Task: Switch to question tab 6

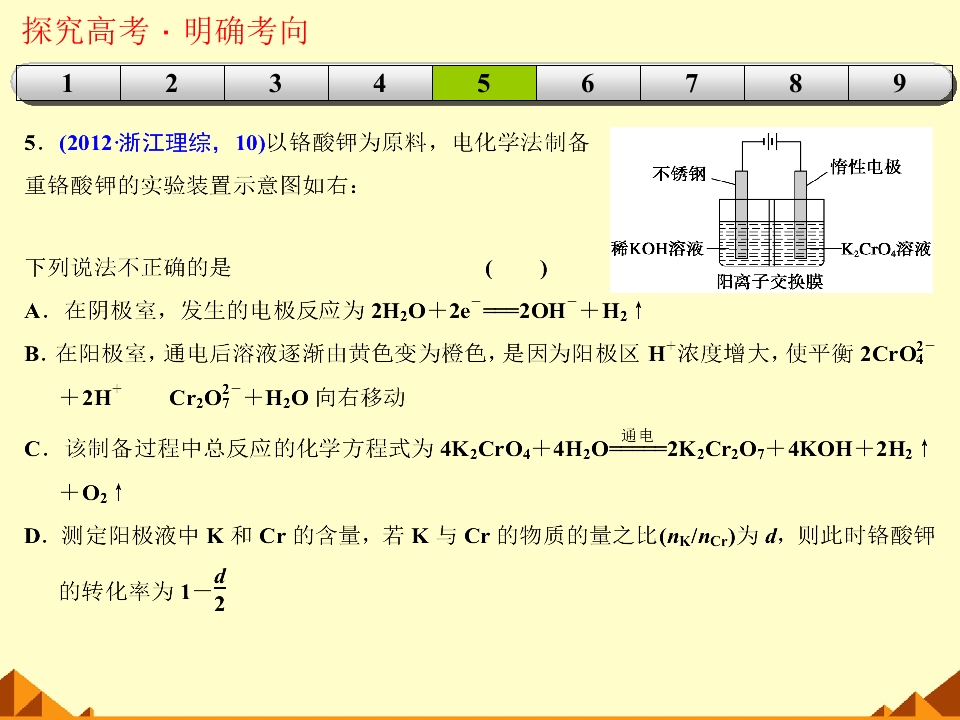Action: pyautogui.click(x=588, y=83)
